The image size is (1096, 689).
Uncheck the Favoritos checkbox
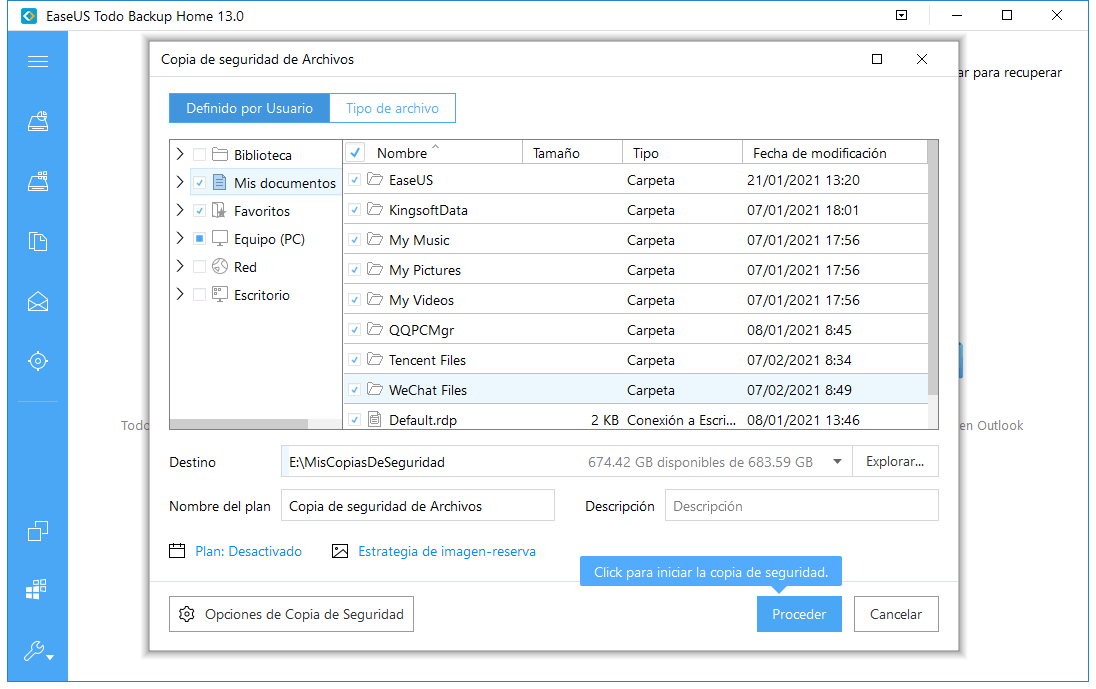pyautogui.click(x=199, y=210)
